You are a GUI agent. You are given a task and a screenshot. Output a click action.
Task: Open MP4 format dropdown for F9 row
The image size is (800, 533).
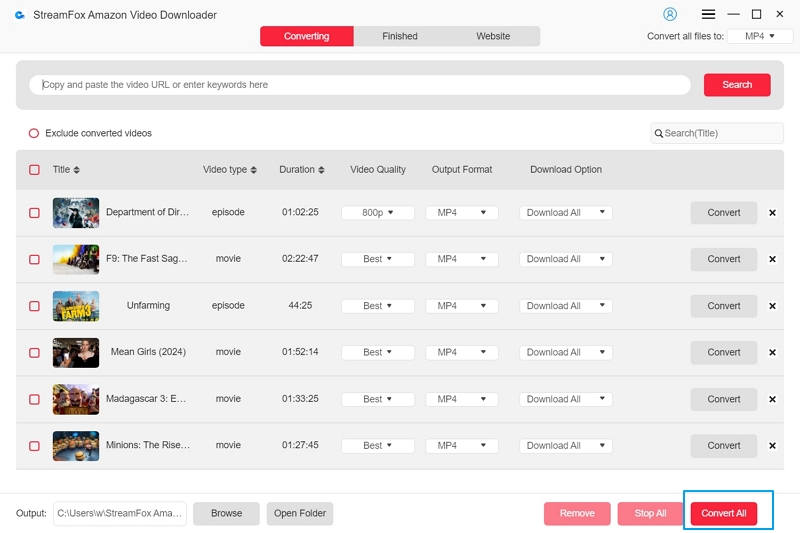(462, 259)
